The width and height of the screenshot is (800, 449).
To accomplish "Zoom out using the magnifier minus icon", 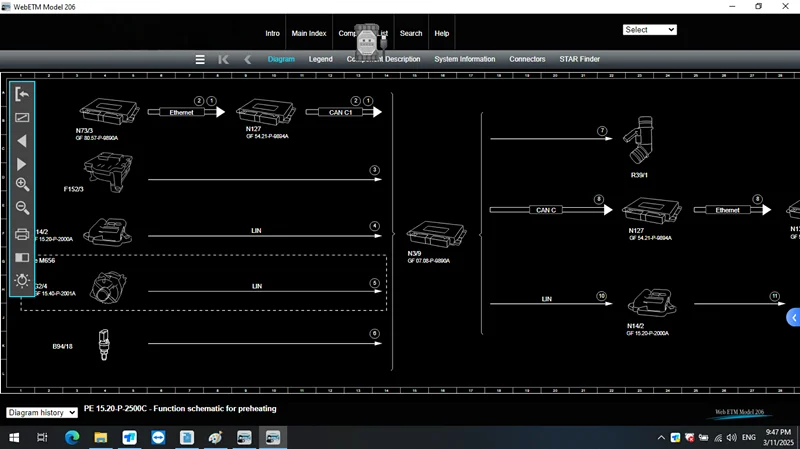I will [22, 208].
